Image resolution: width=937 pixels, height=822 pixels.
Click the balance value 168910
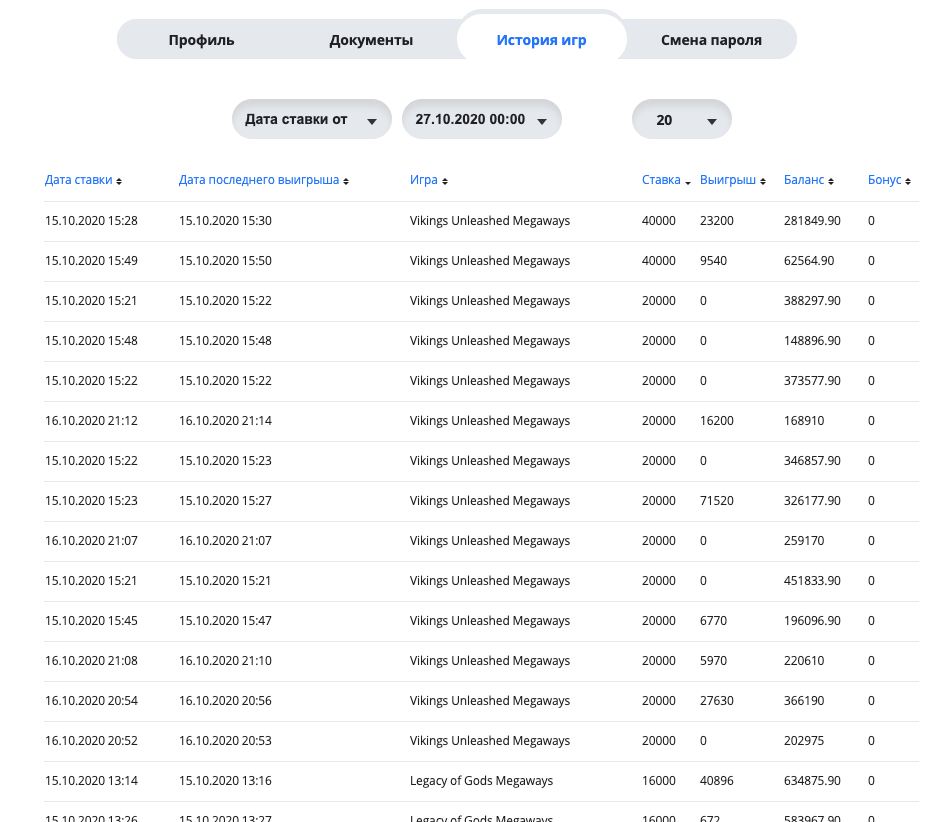[x=804, y=421]
